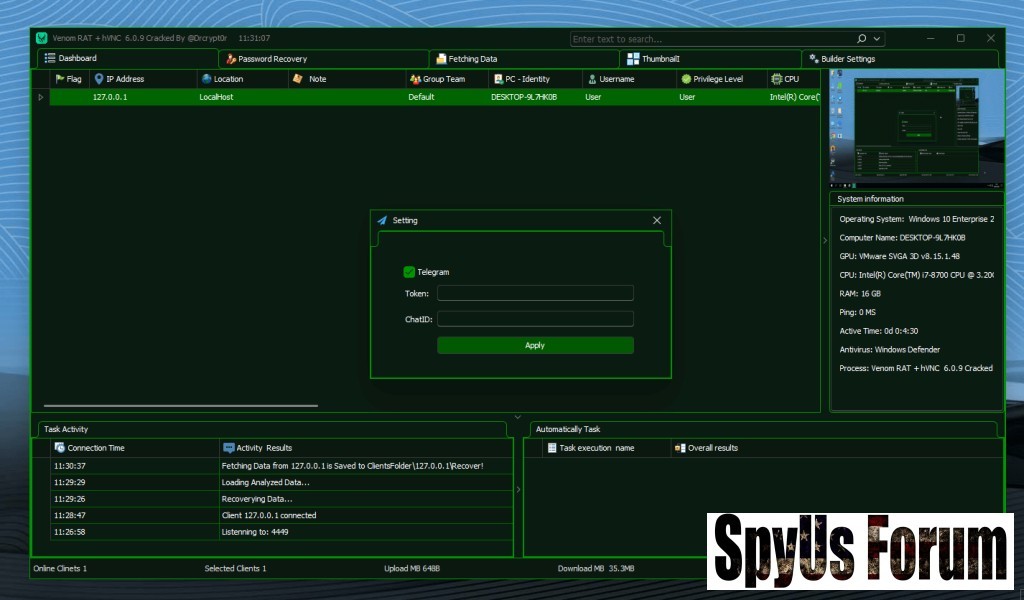The image size is (1024, 600).
Task: Click the search magnifier icon in title bar
Action: [x=862, y=39]
